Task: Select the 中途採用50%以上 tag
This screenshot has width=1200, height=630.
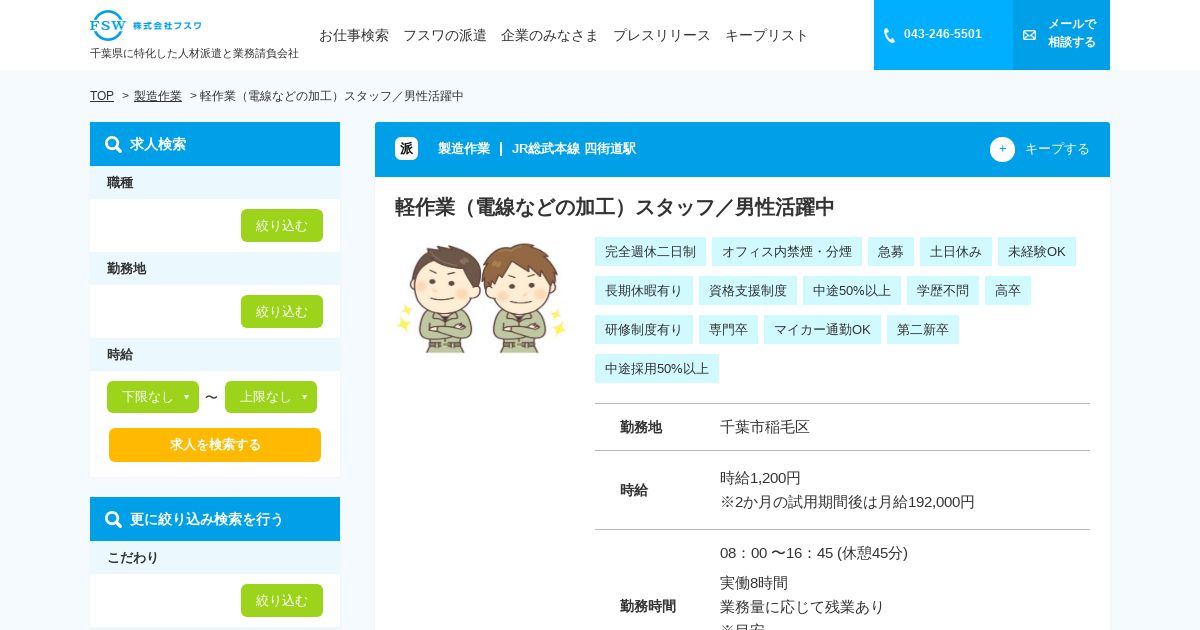Action: click(657, 369)
